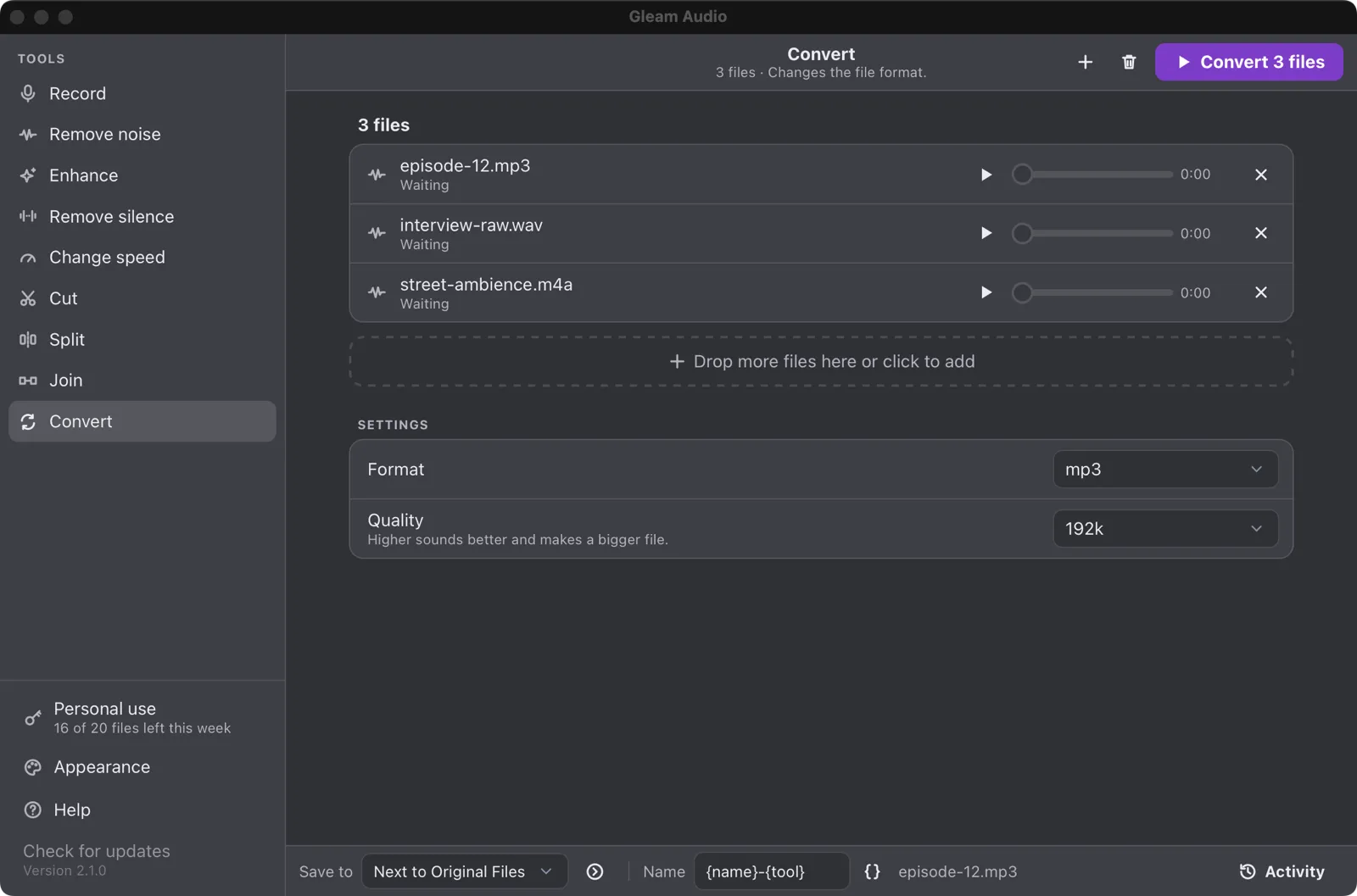Click the Record microphone icon
This screenshot has height=896, width=1357.
click(28, 93)
